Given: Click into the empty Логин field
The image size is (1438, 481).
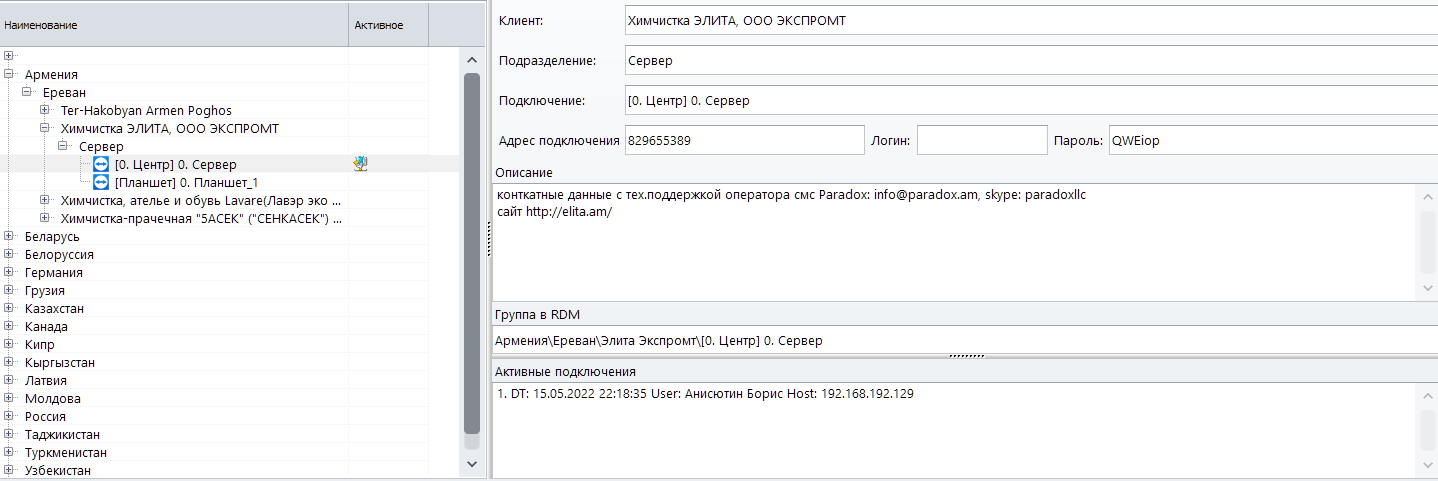Looking at the screenshot, I should click(x=982, y=141).
